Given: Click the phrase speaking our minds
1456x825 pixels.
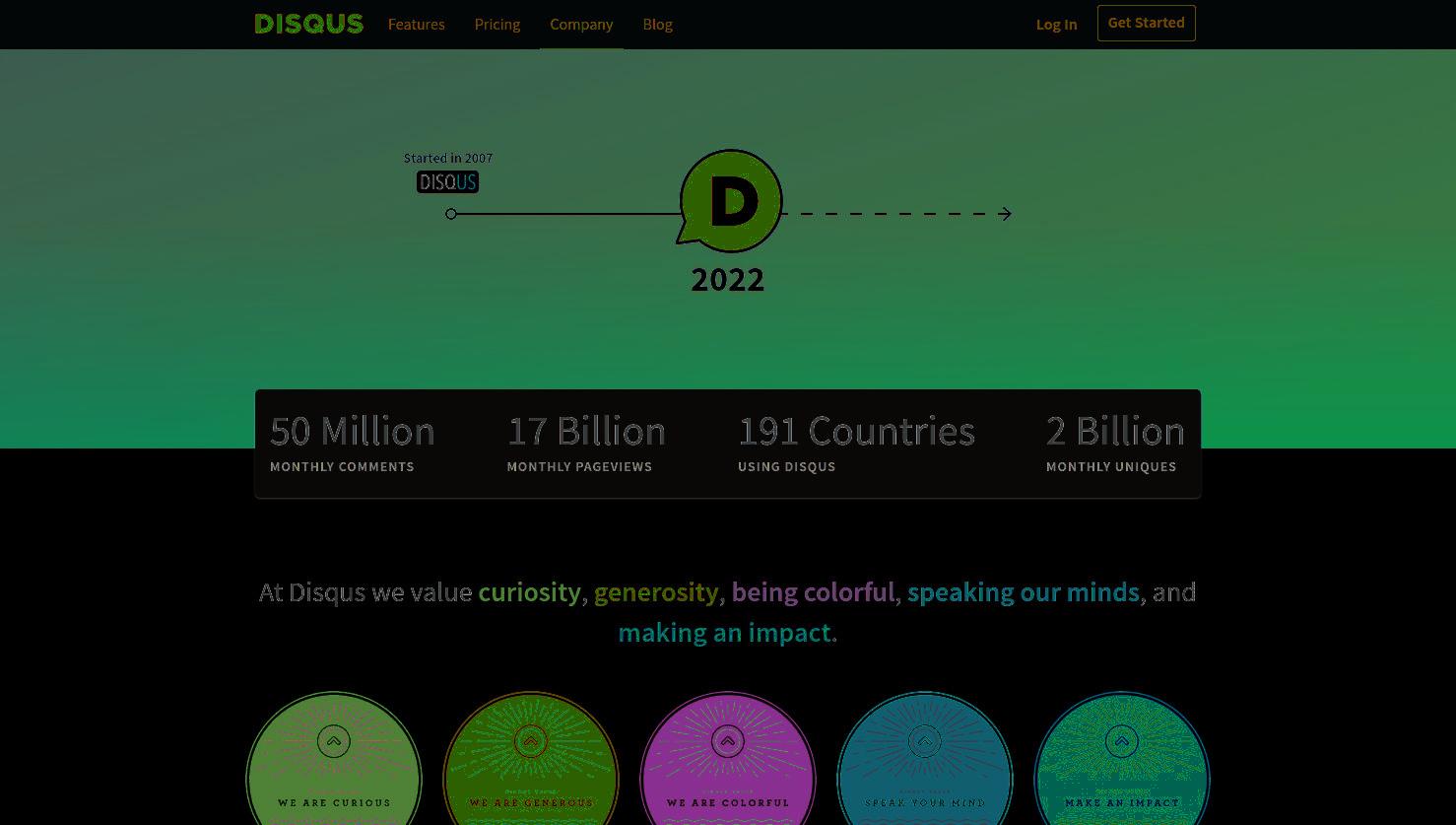Looking at the screenshot, I should 1023,591.
